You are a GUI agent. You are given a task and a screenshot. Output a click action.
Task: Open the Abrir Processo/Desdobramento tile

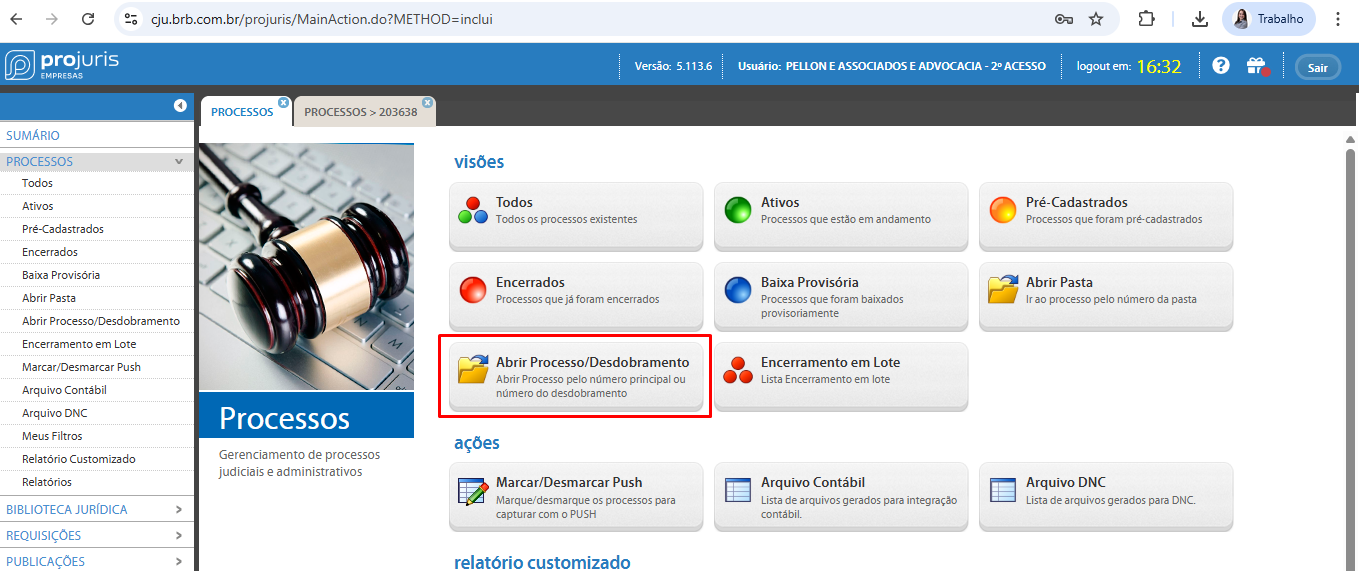tap(575, 377)
